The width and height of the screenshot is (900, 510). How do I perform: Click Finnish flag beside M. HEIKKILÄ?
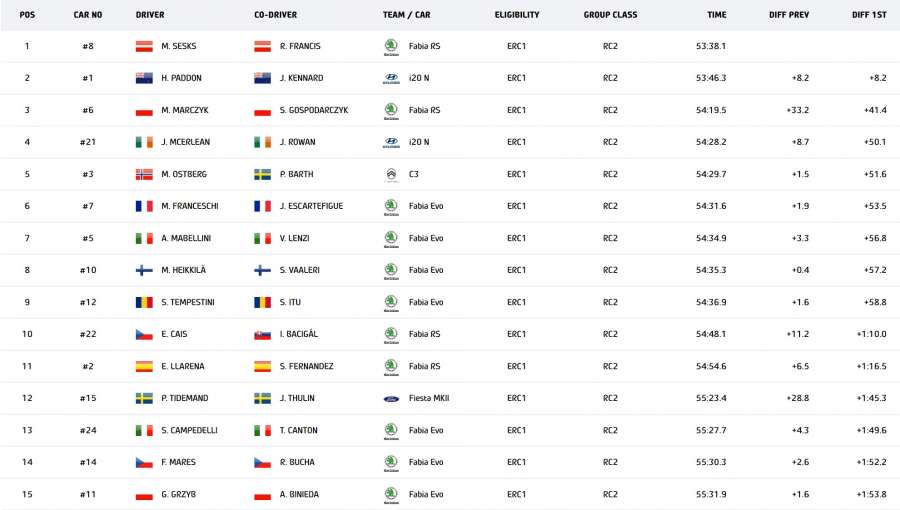(x=143, y=270)
